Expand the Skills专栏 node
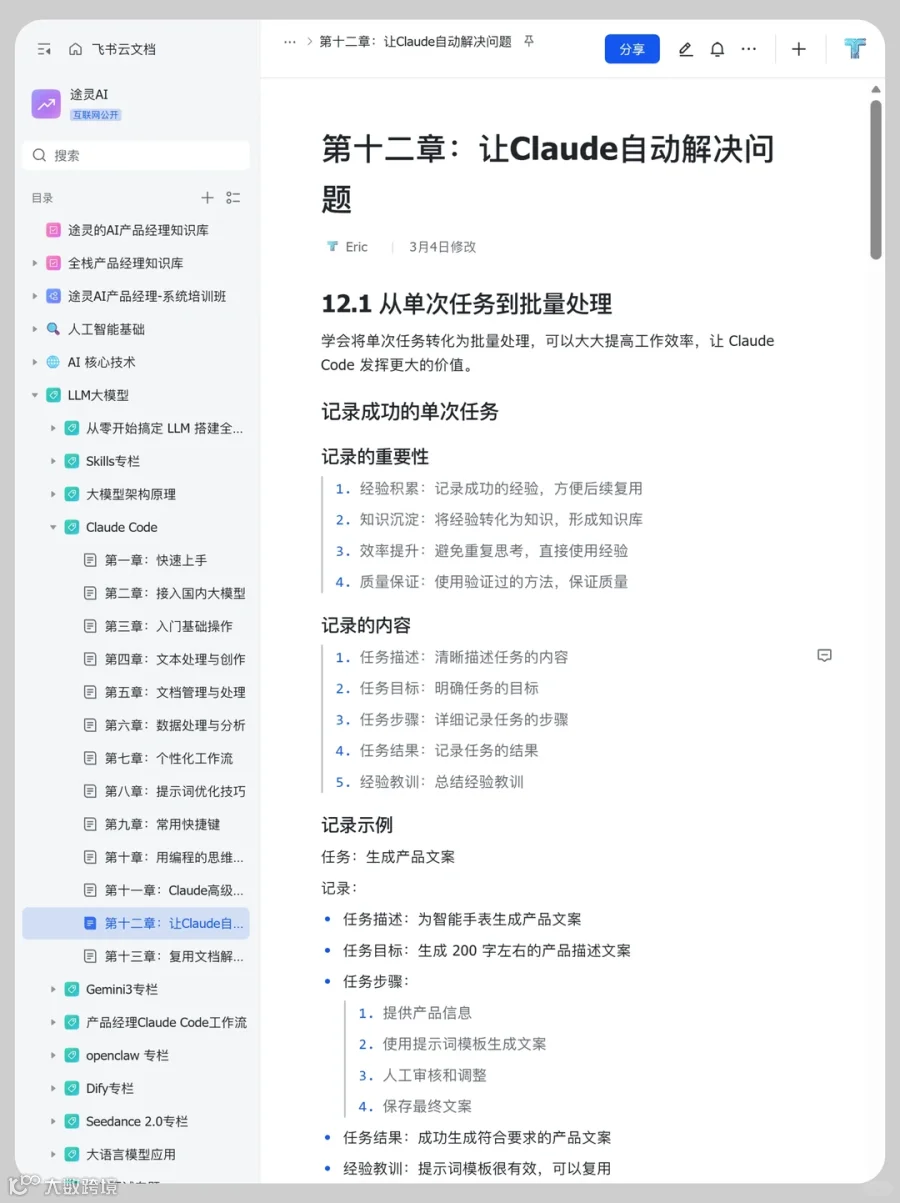Screen dimensions: 900x1203 point(53,461)
